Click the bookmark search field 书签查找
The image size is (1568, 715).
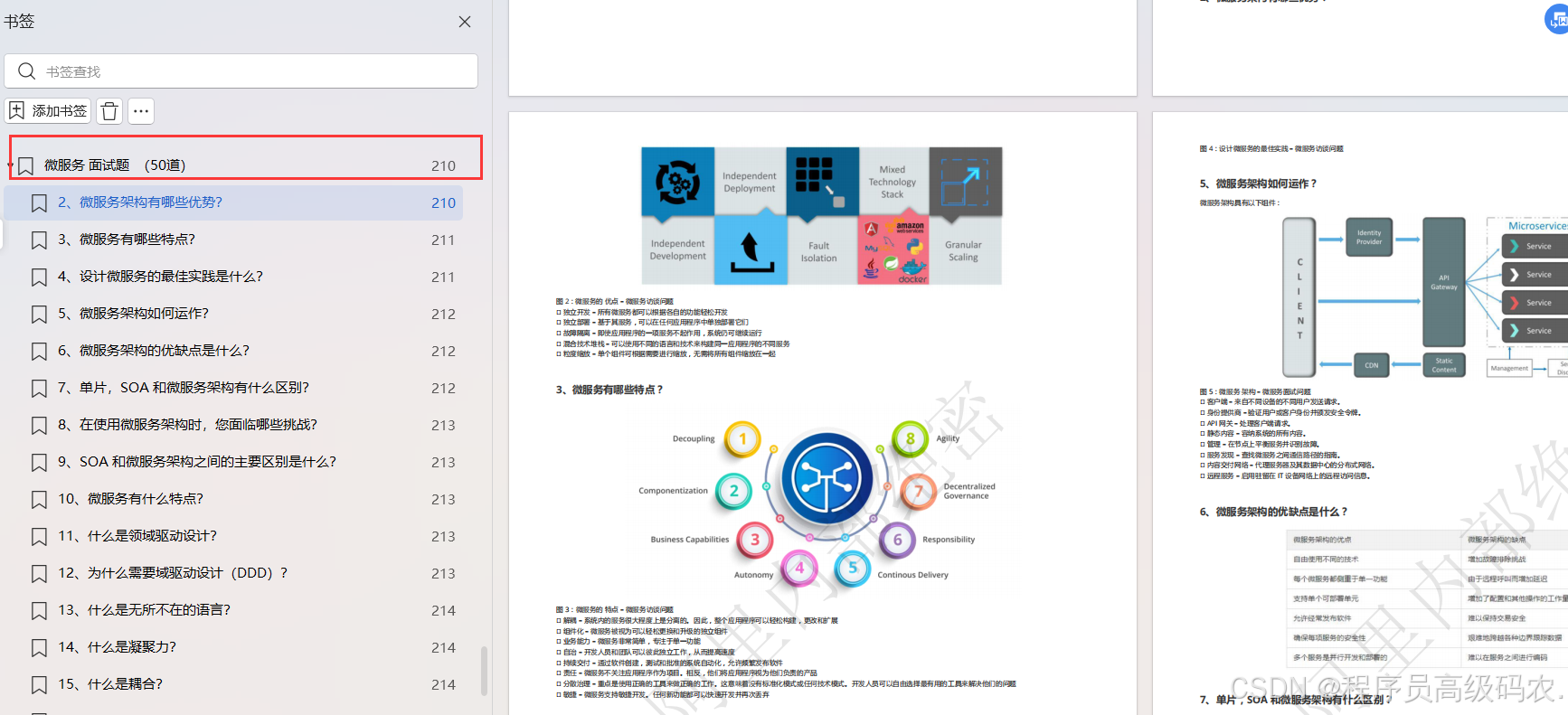coord(241,71)
